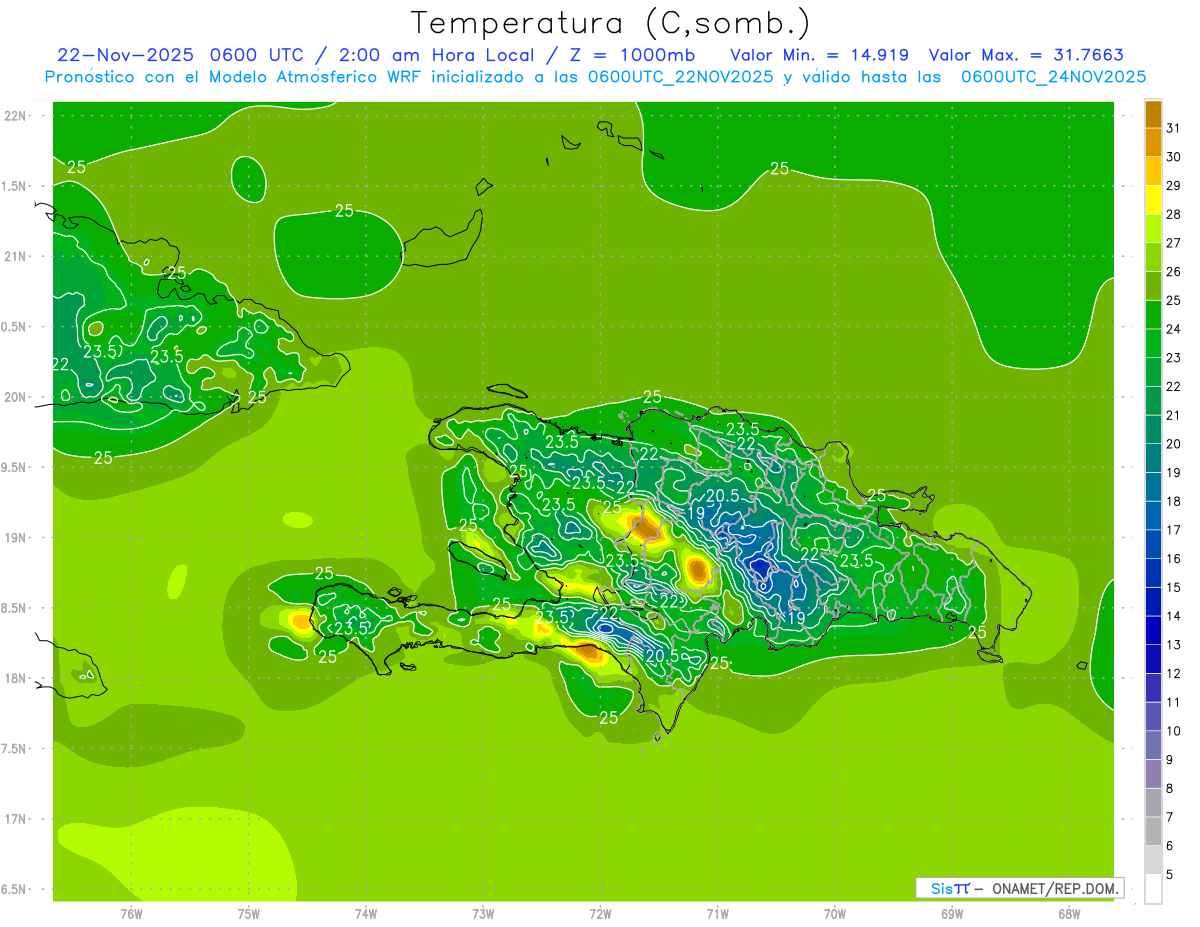The height and width of the screenshot is (927, 1200).
Task: Pick the white swatch at colorbar bottom
Action: [1153, 888]
